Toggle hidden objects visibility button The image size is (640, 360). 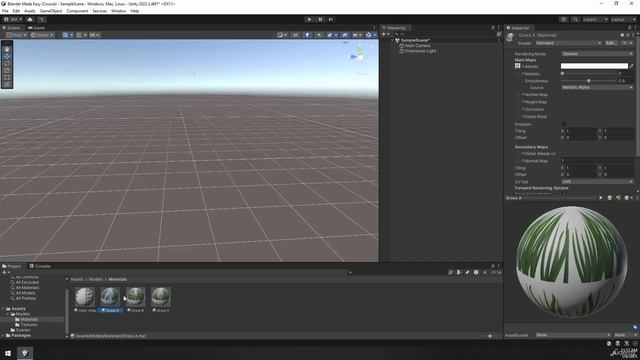click(344, 35)
